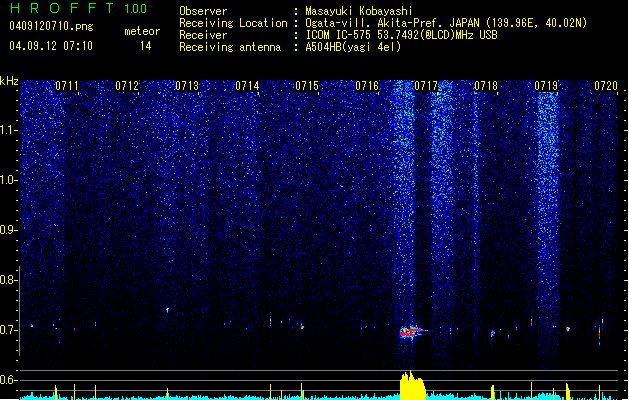
Task: Click the 0711 time marker
Action: coord(67,86)
